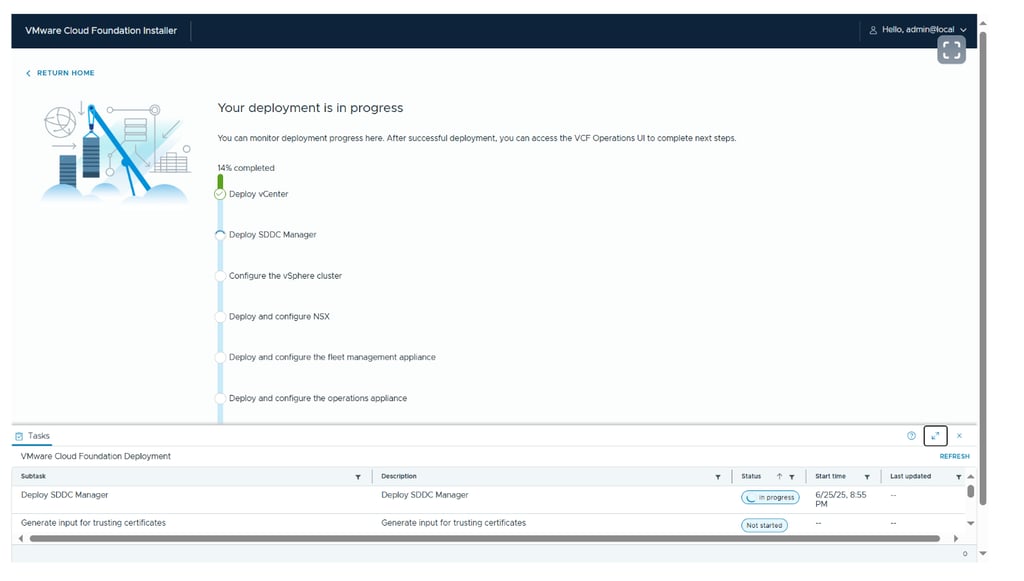Click the 6/25/25, 8:55 PM start time
This screenshot has width=1024, height=581.
(x=840, y=499)
